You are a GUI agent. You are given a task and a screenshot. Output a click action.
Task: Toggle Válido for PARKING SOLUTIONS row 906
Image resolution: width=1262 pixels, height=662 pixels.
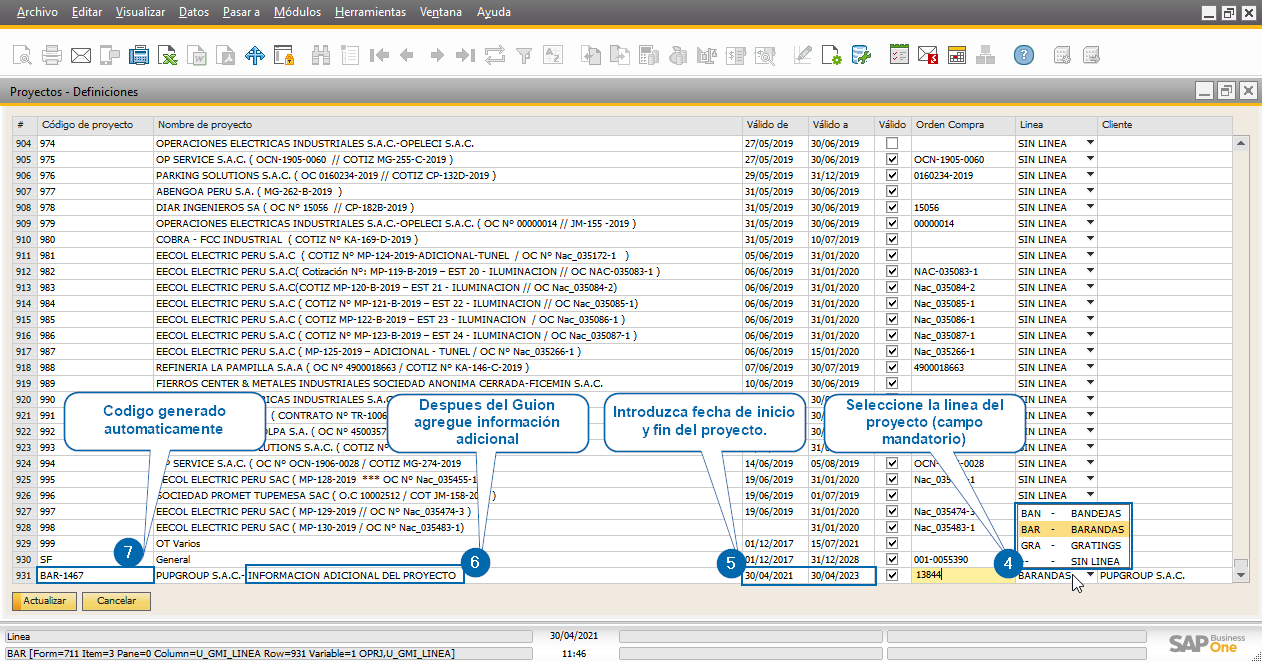892,175
